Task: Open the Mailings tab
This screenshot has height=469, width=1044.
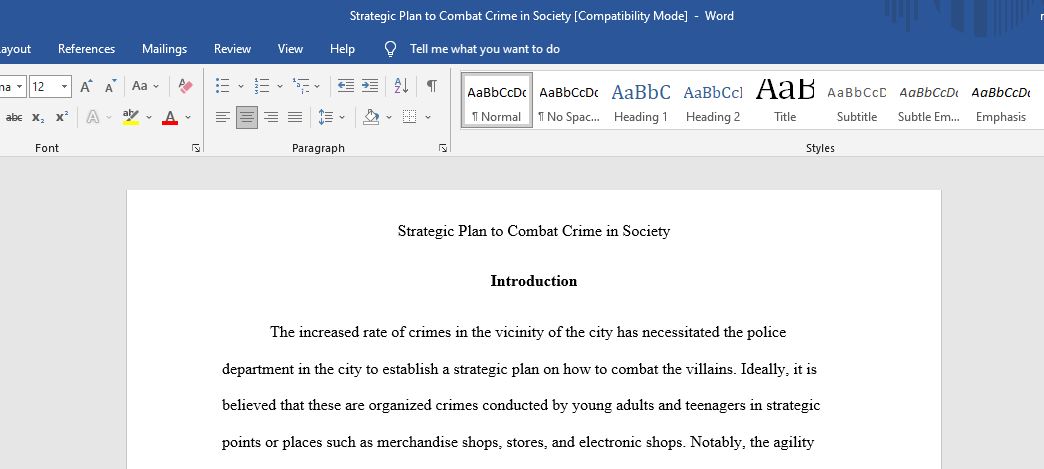Action: pos(164,49)
